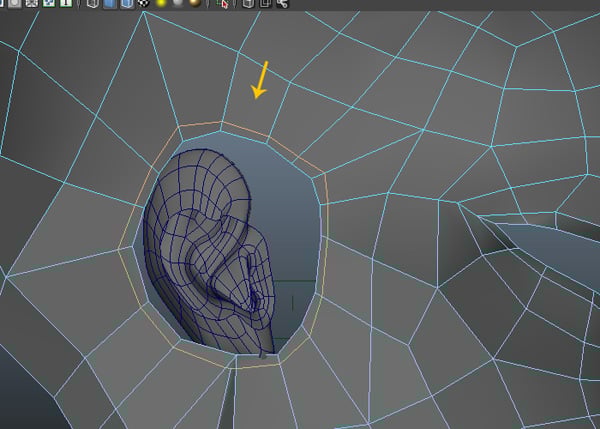Click the last connected-nodes toolbar icon

pos(281,4)
